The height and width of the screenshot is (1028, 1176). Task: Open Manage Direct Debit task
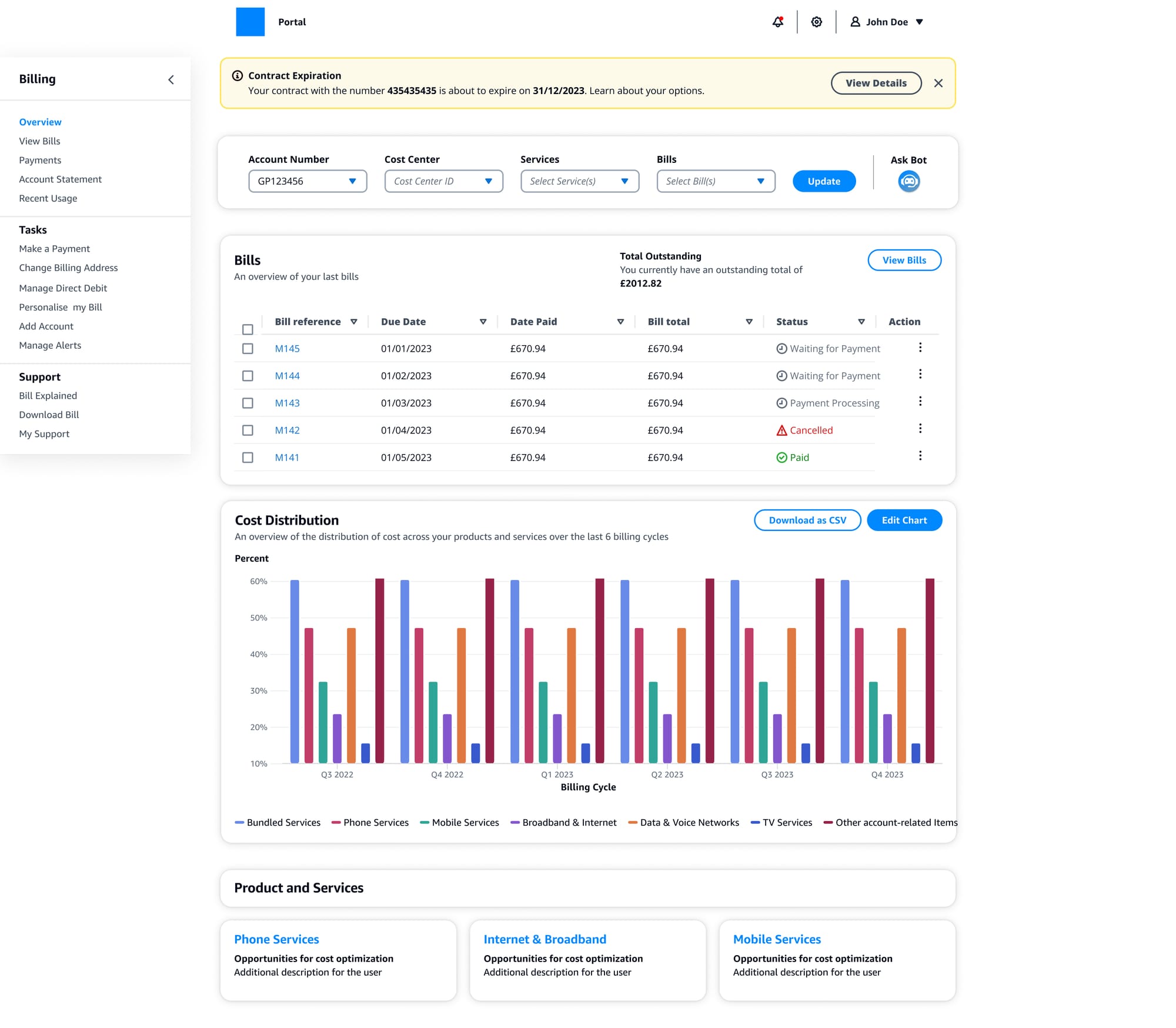(63, 288)
